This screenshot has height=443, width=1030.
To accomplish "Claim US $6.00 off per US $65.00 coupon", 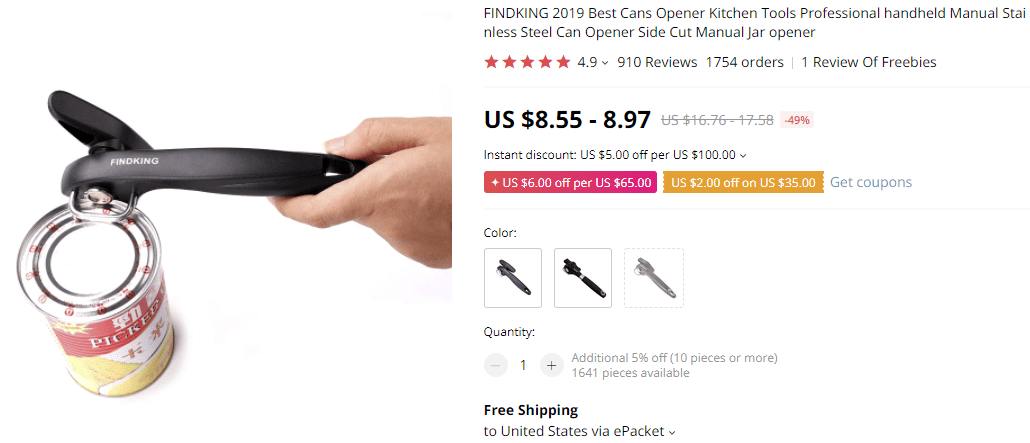I will [570, 183].
